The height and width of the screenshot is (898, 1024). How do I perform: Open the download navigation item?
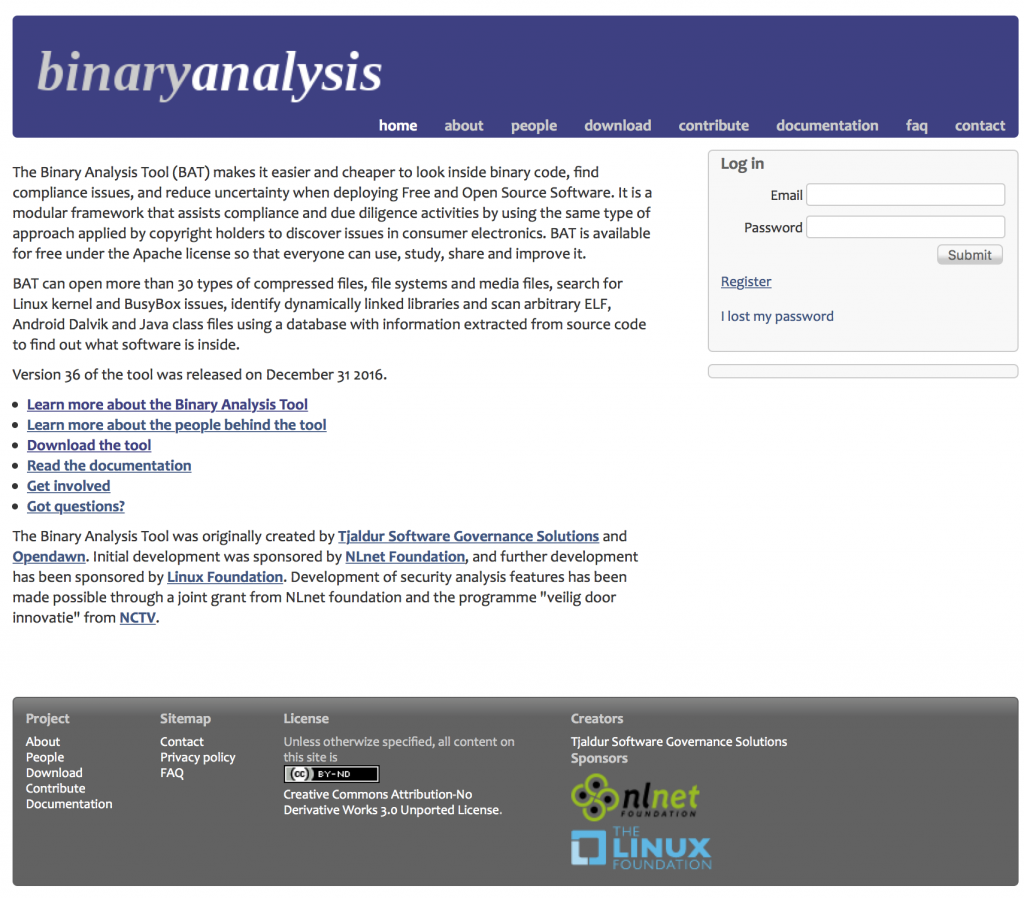(617, 126)
